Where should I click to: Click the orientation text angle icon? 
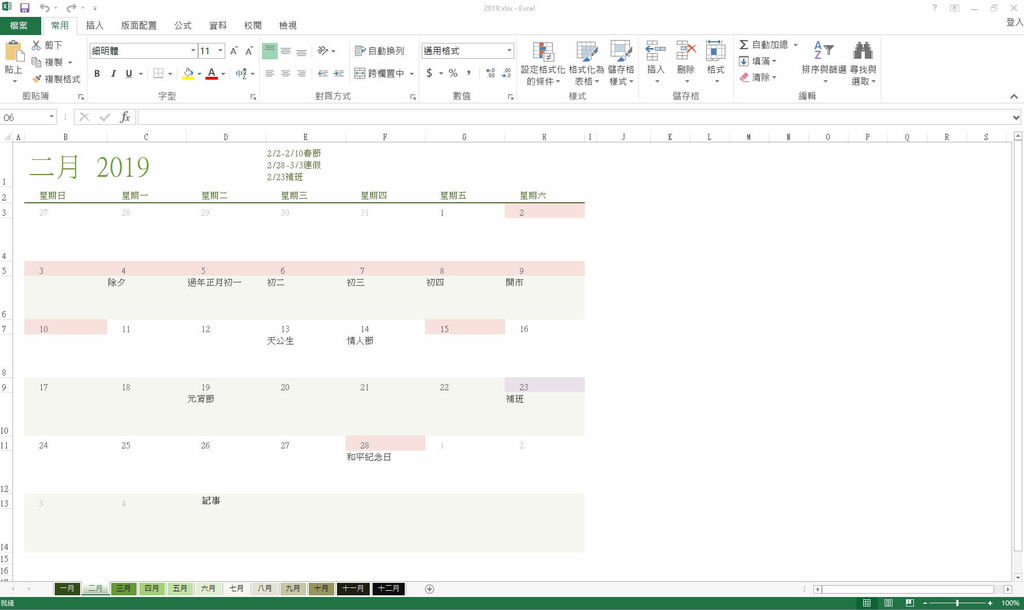tap(323, 50)
